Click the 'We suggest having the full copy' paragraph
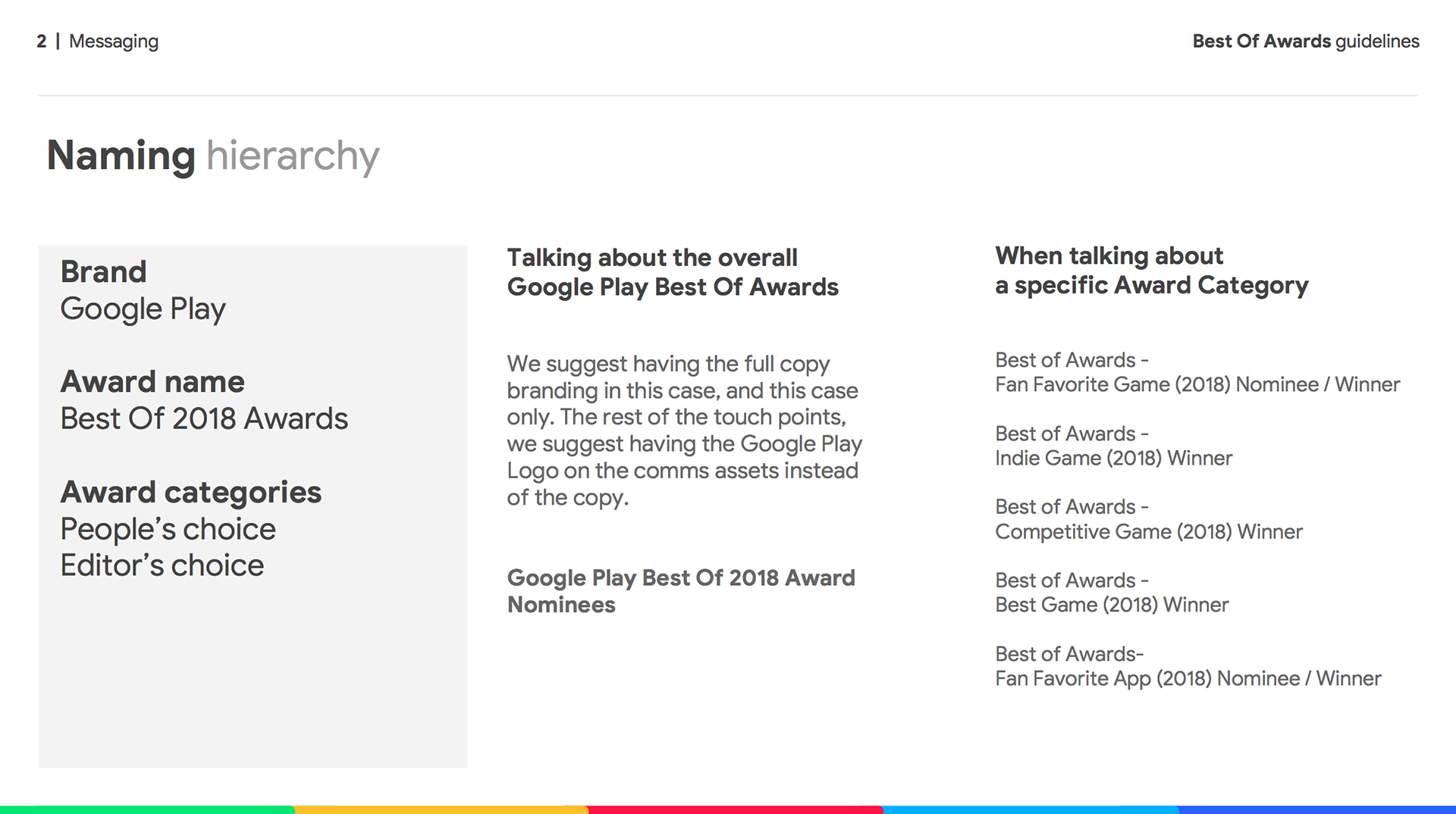The image size is (1456, 814). click(x=685, y=430)
